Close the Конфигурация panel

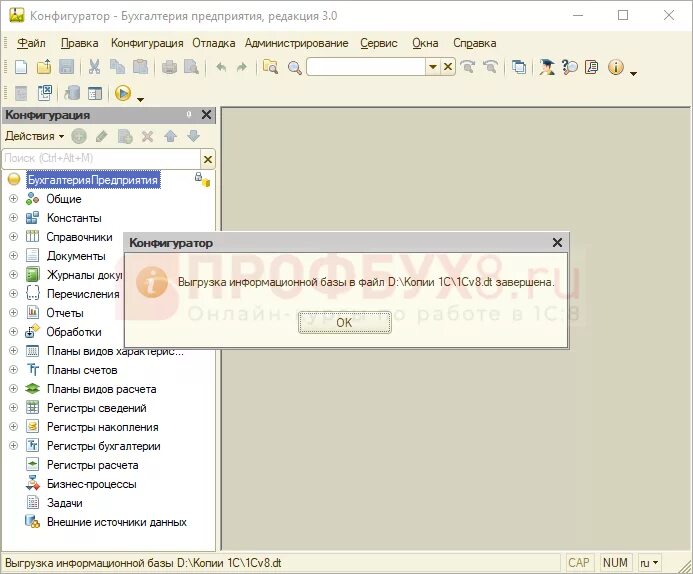(206, 115)
